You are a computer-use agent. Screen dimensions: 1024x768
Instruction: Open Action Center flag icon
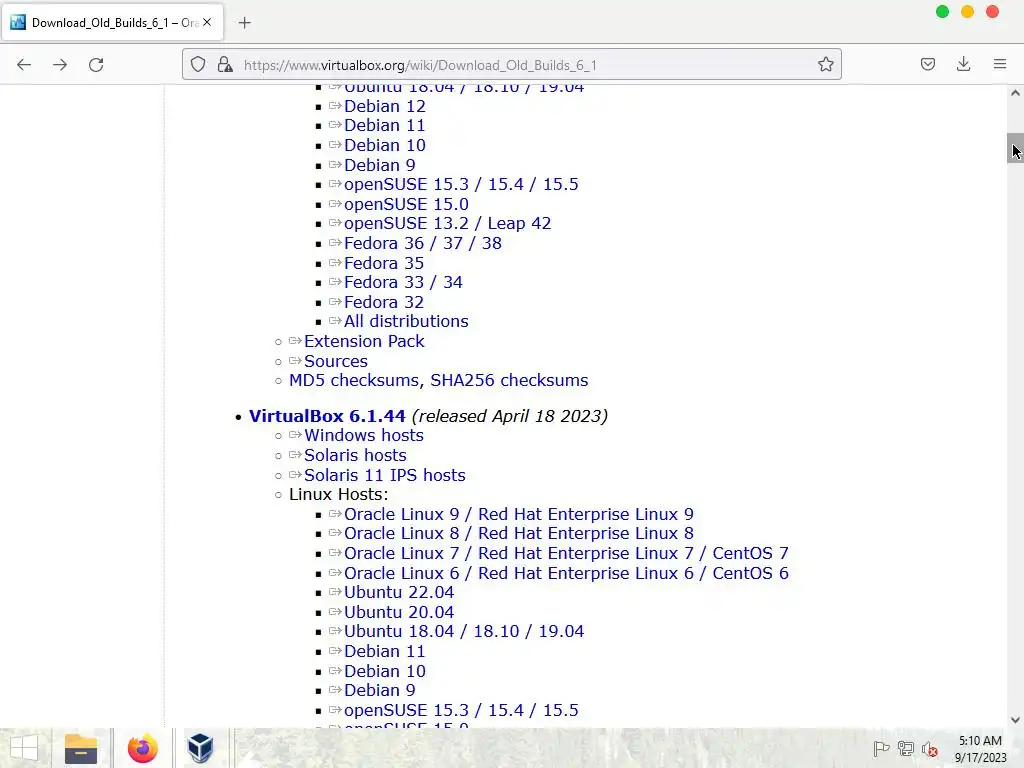click(881, 749)
